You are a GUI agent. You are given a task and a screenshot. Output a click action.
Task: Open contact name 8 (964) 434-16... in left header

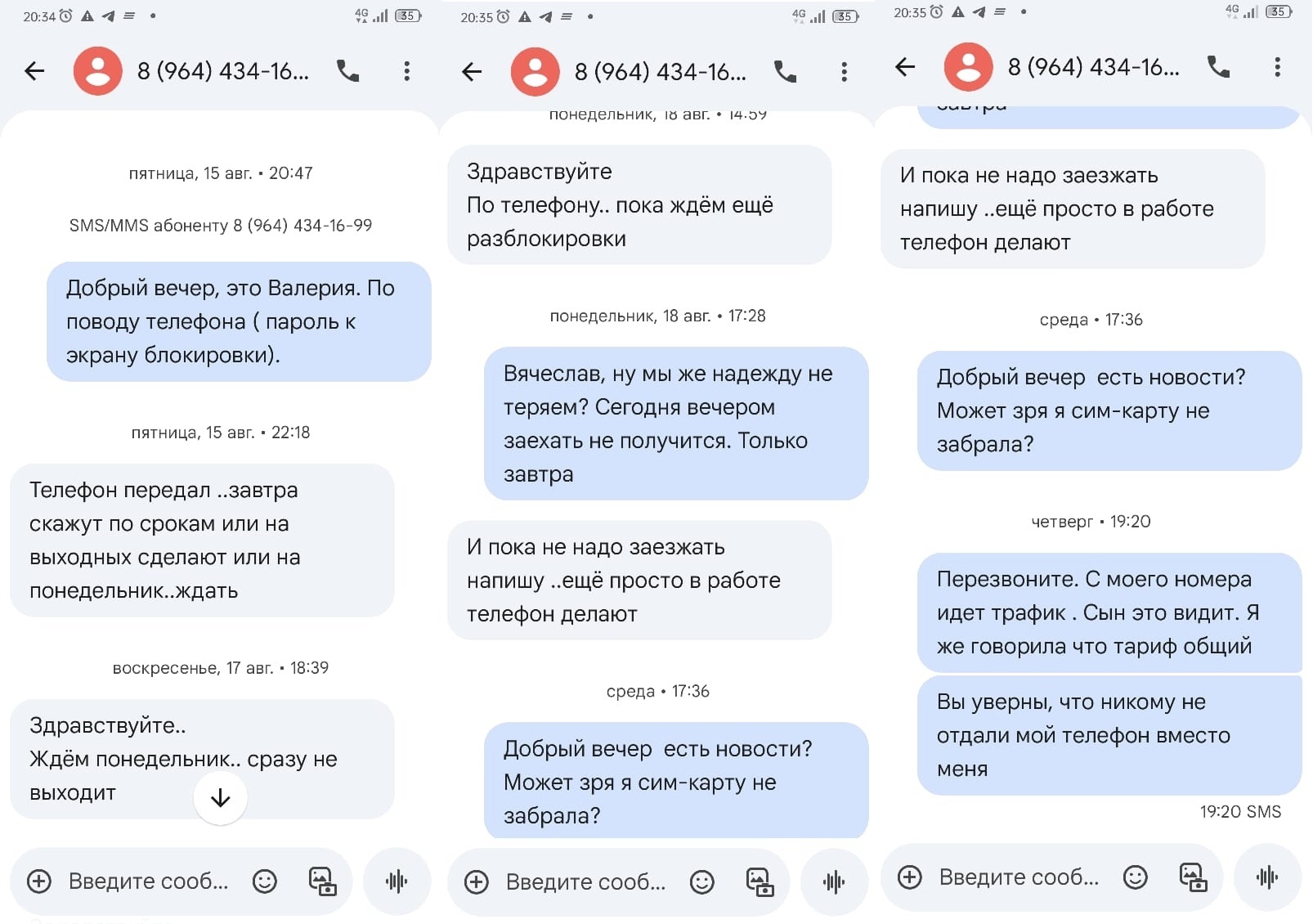click(223, 71)
